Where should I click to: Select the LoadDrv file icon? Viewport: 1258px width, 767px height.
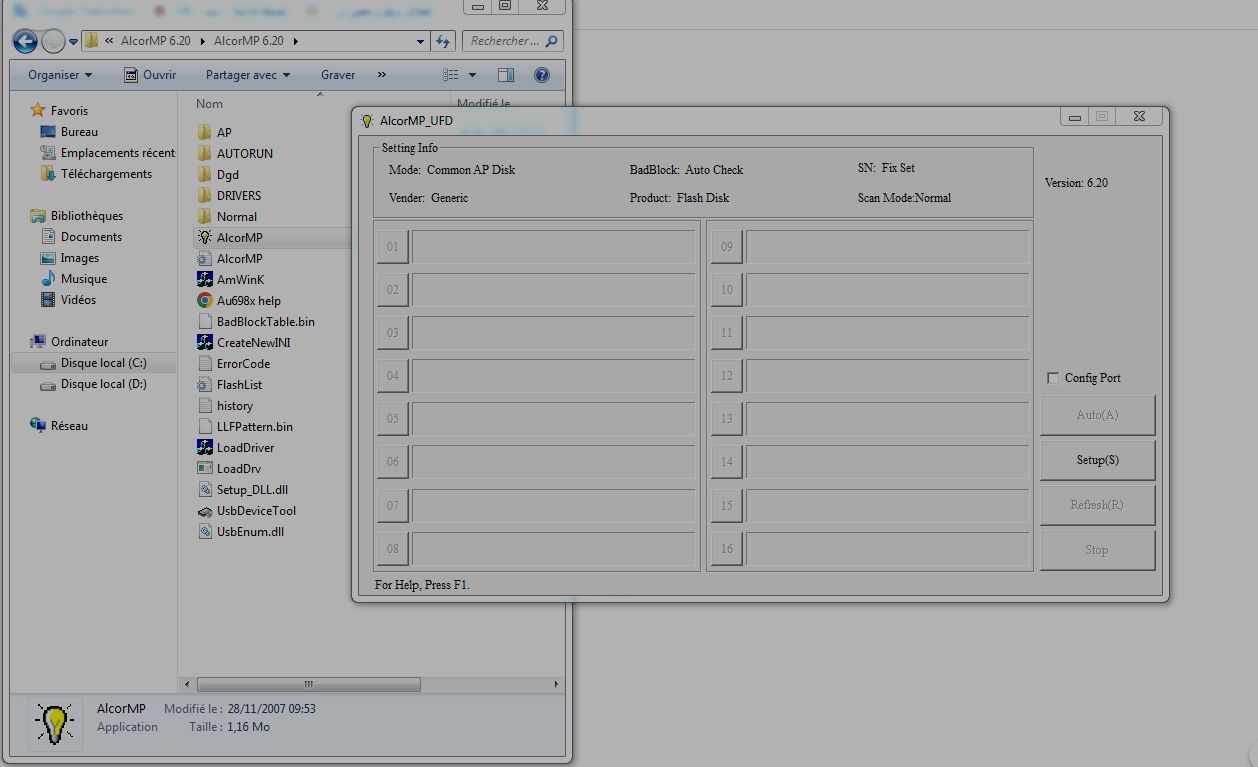coord(205,468)
